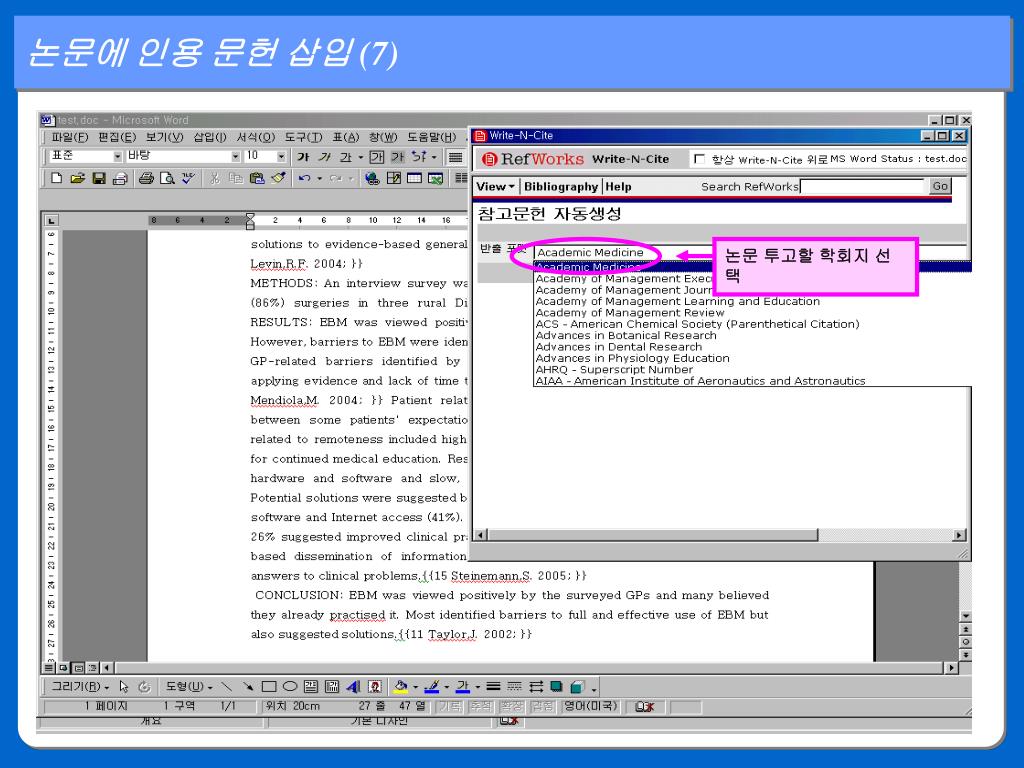Open the 보기(V) menu
Image resolution: width=1024 pixels, height=768 pixels.
164,137
